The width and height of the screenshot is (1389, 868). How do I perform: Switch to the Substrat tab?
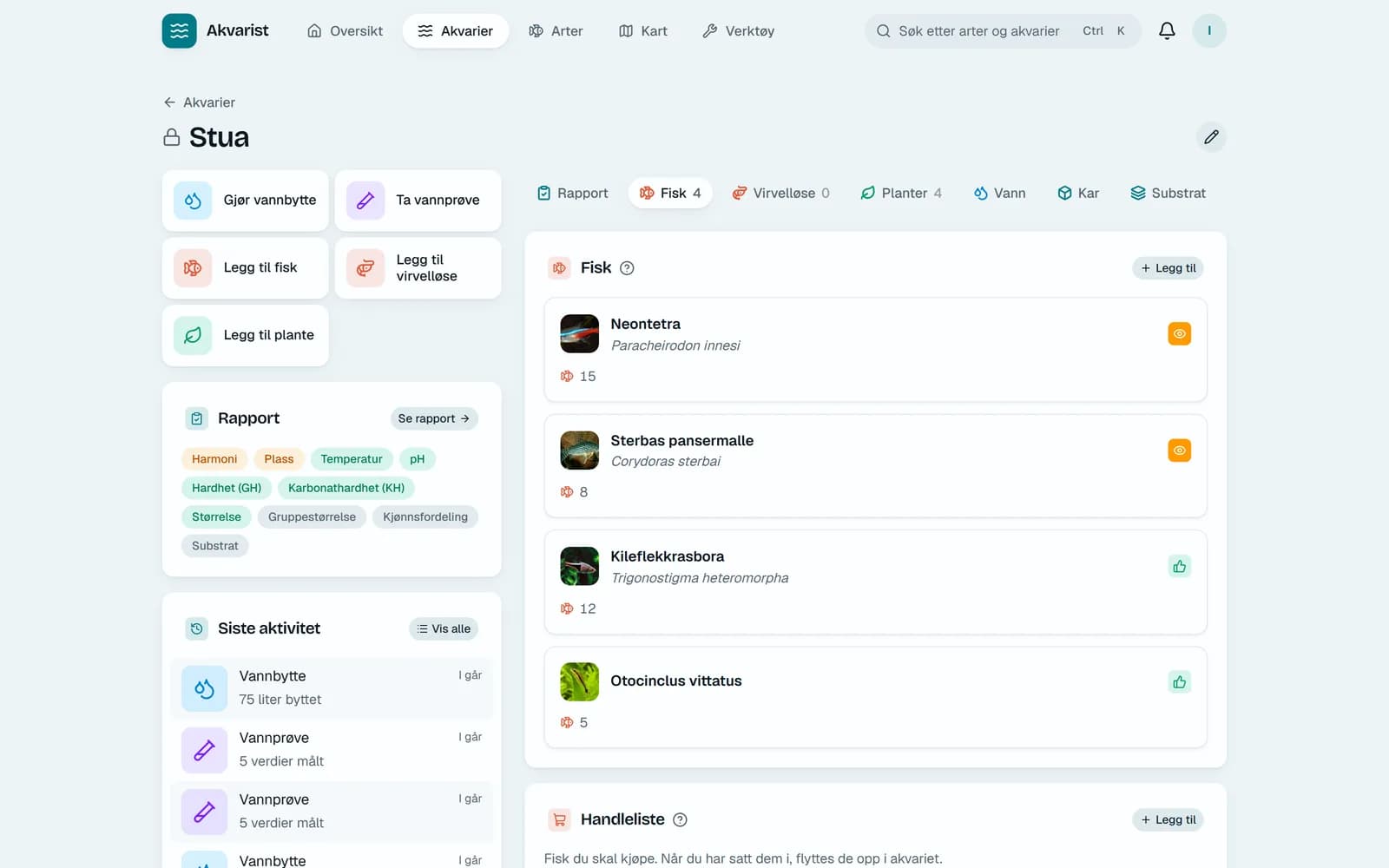tap(1168, 193)
